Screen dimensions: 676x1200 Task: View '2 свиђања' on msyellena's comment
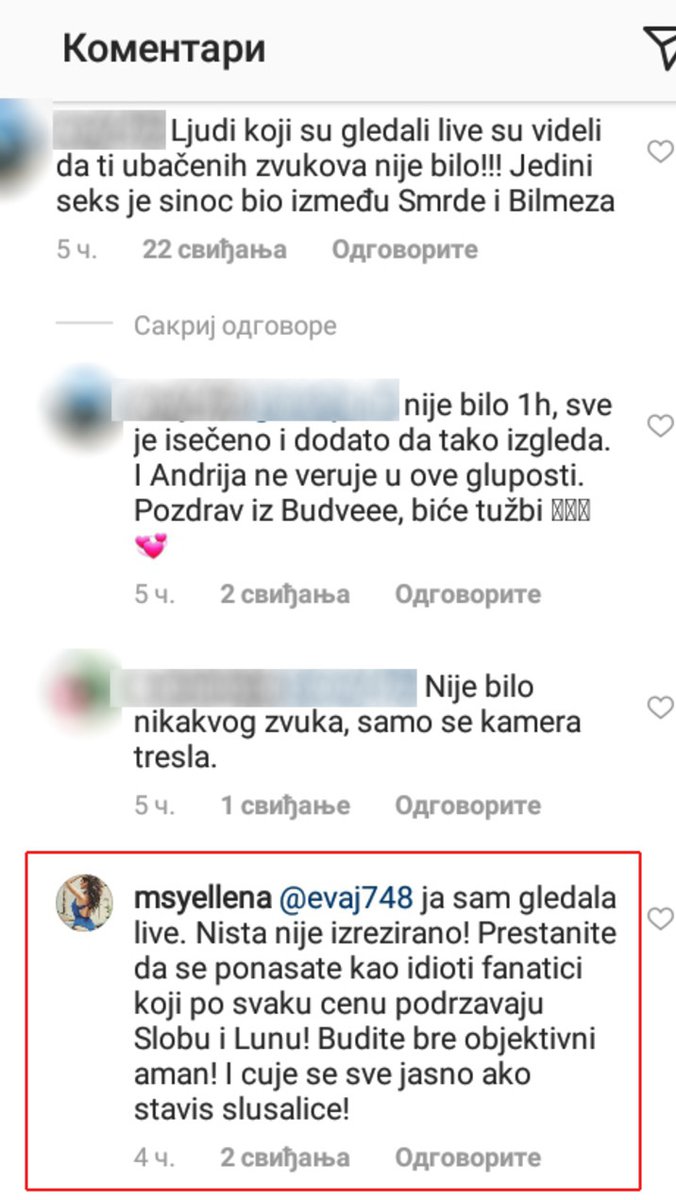click(x=285, y=1158)
